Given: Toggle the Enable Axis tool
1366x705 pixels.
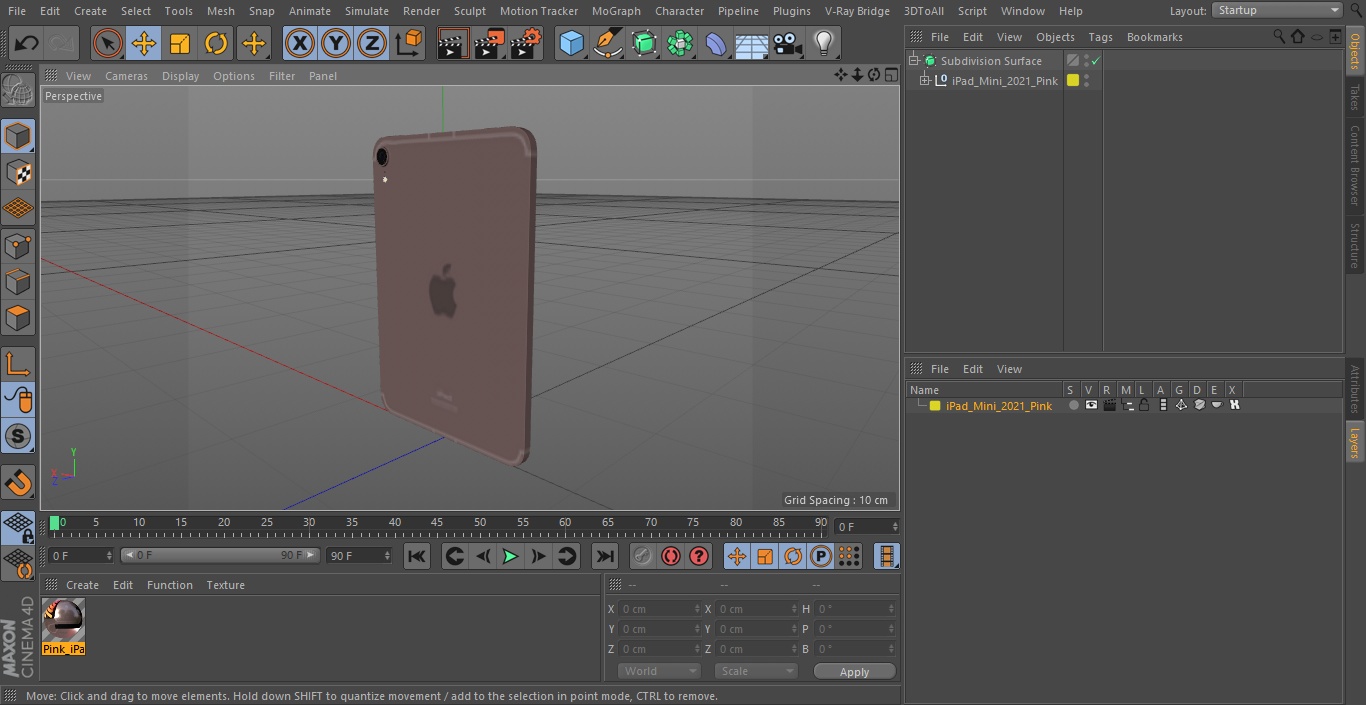Looking at the screenshot, I should tap(18, 364).
